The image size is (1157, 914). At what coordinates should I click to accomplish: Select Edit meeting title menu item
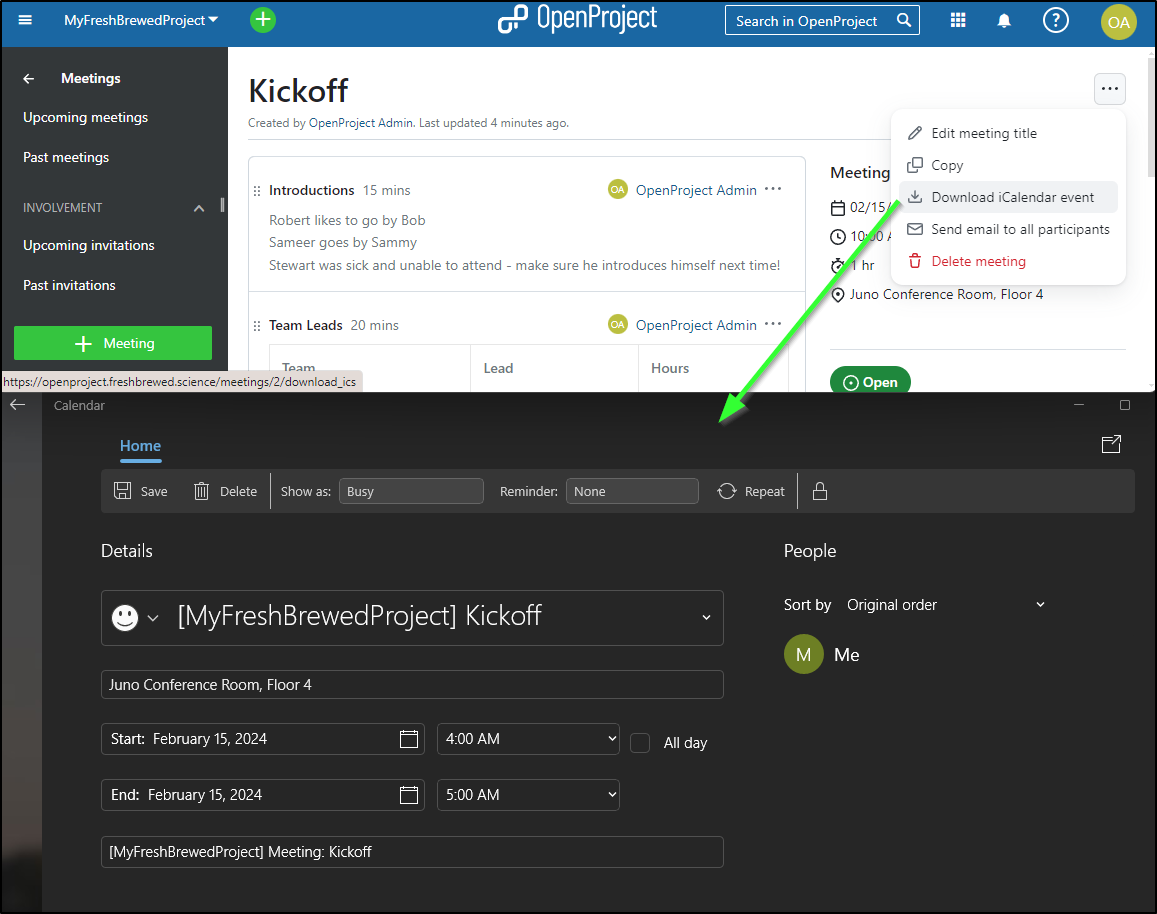pos(1008,134)
